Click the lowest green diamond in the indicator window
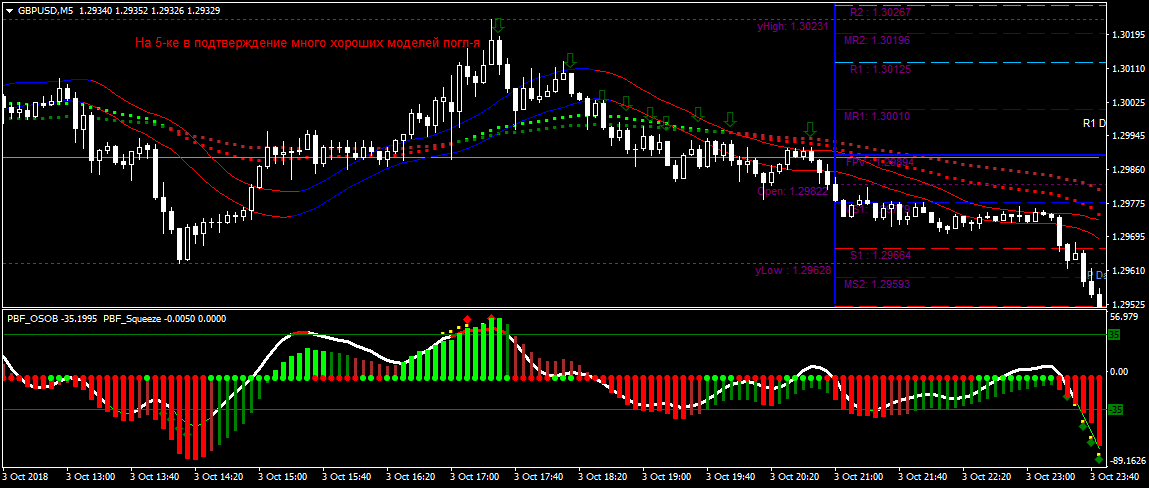The width and height of the screenshot is (1149, 488). point(1099,459)
